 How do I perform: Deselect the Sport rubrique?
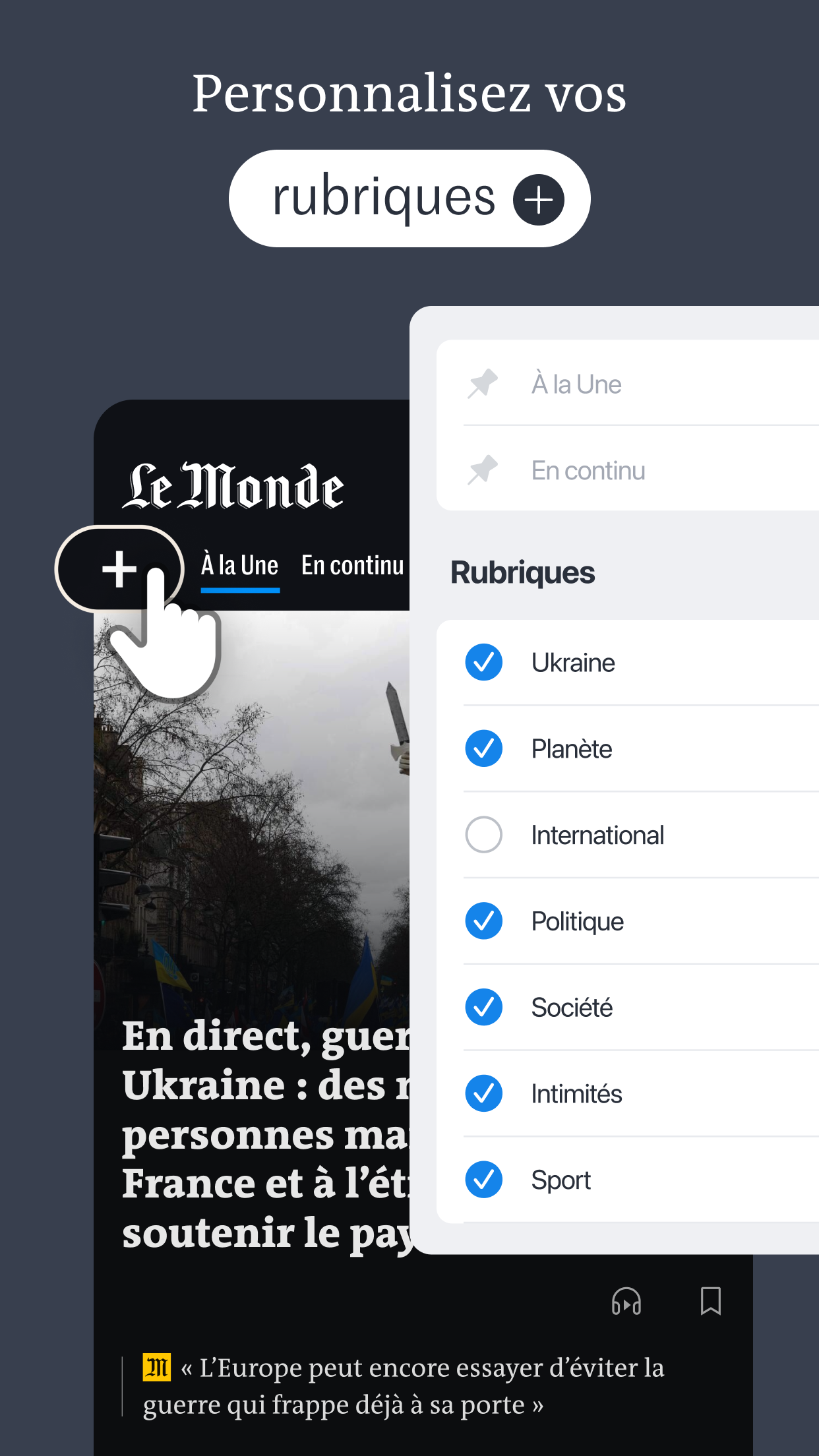(484, 1180)
